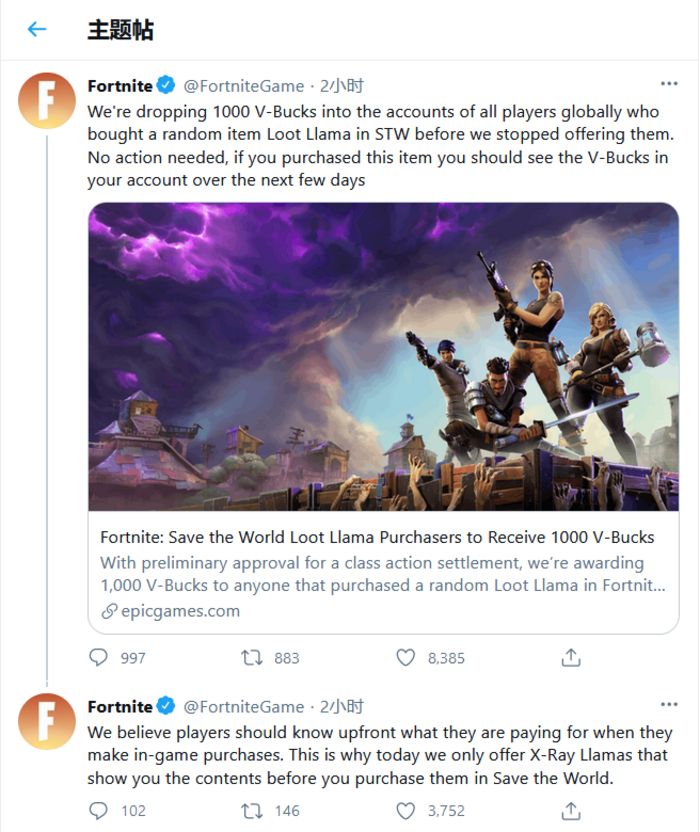
Task: Click the Fortnite name on first tweet
Action: click(120, 86)
